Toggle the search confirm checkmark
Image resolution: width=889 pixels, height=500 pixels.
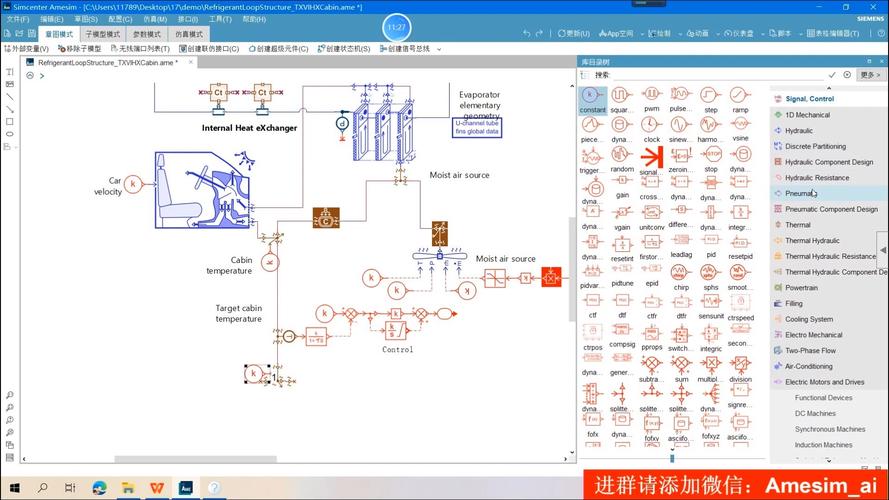(832, 75)
